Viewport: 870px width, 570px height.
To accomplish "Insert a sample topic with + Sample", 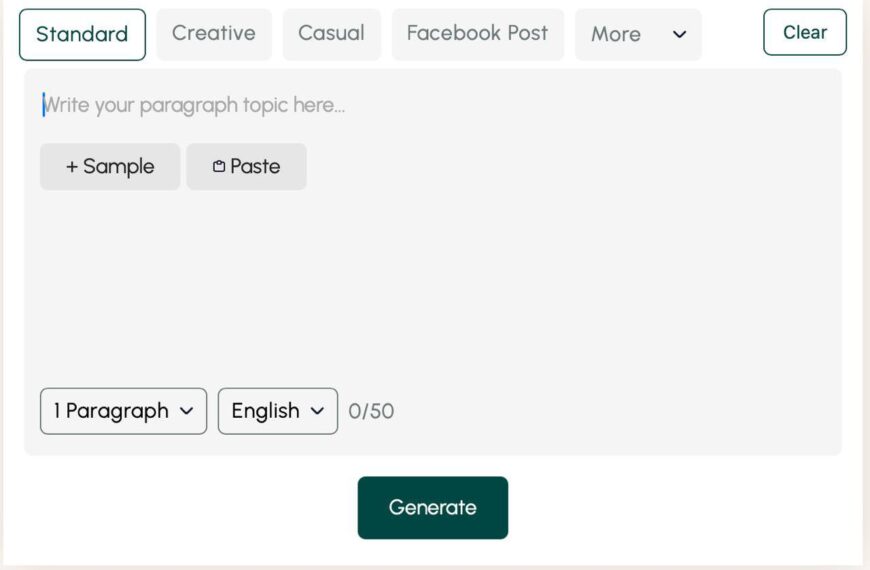I will click(110, 167).
